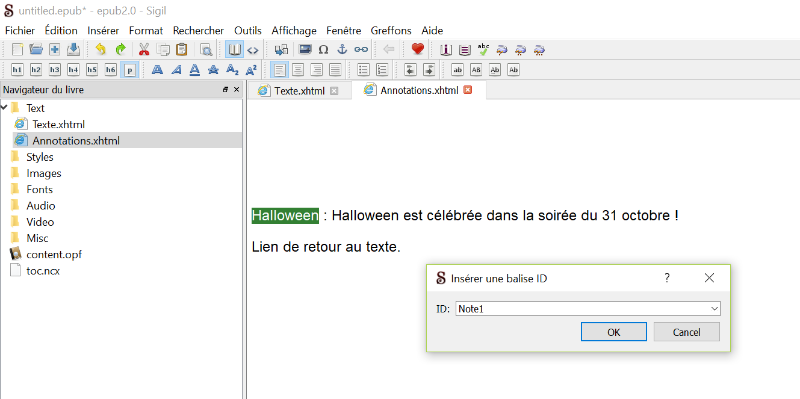Open the Metadata Editor book icon

446,49
